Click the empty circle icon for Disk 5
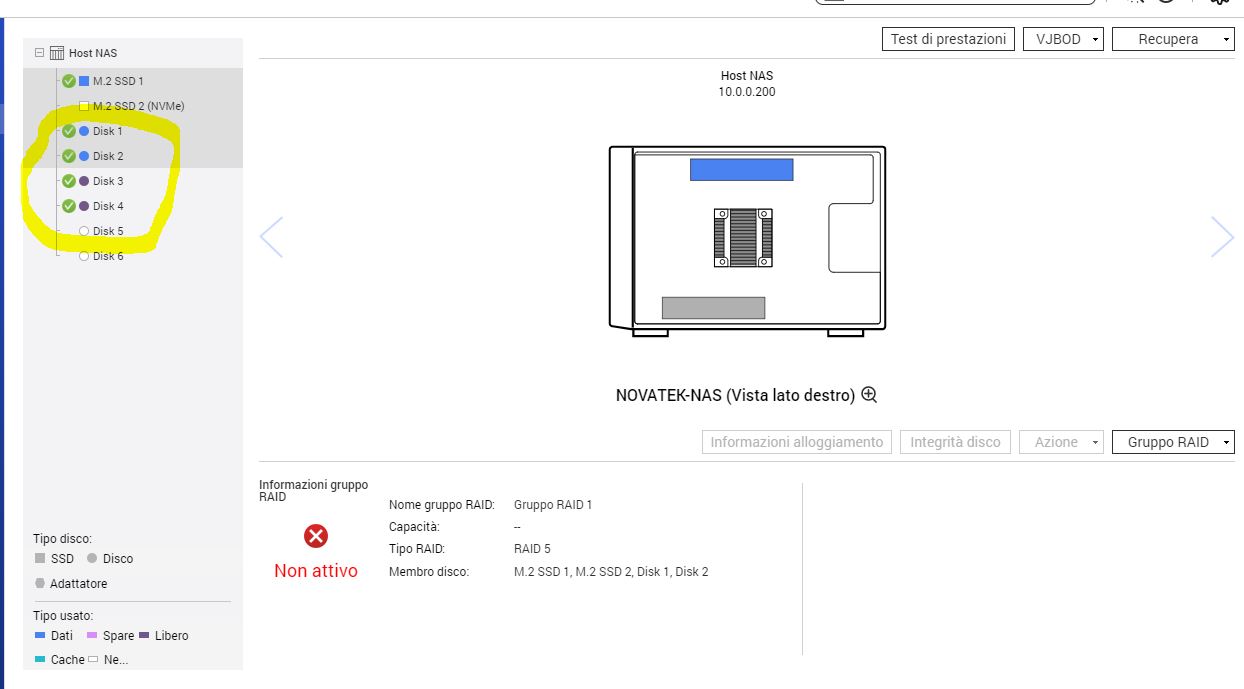The width and height of the screenshot is (1244, 689). pyautogui.click(x=84, y=231)
